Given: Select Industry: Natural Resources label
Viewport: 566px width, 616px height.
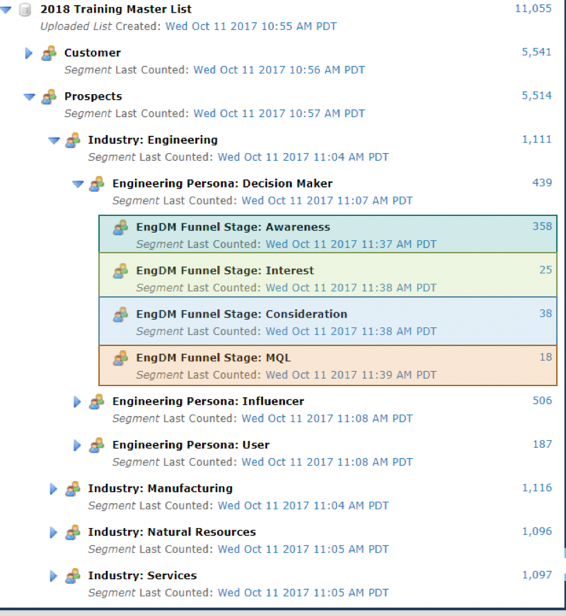Looking at the screenshot, I should coord(172,532).
